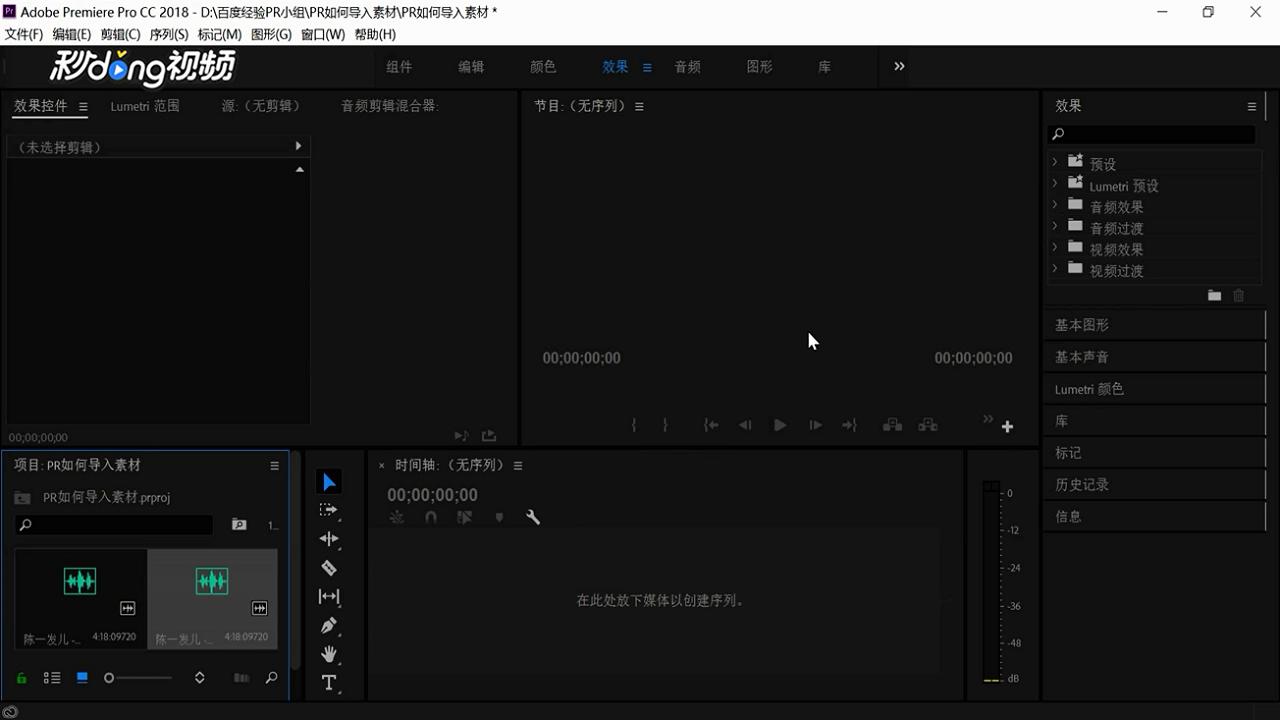Open Creative Cloud icon in status bar
This screenshot has height=720, width=1280.
tap(10, 712)
